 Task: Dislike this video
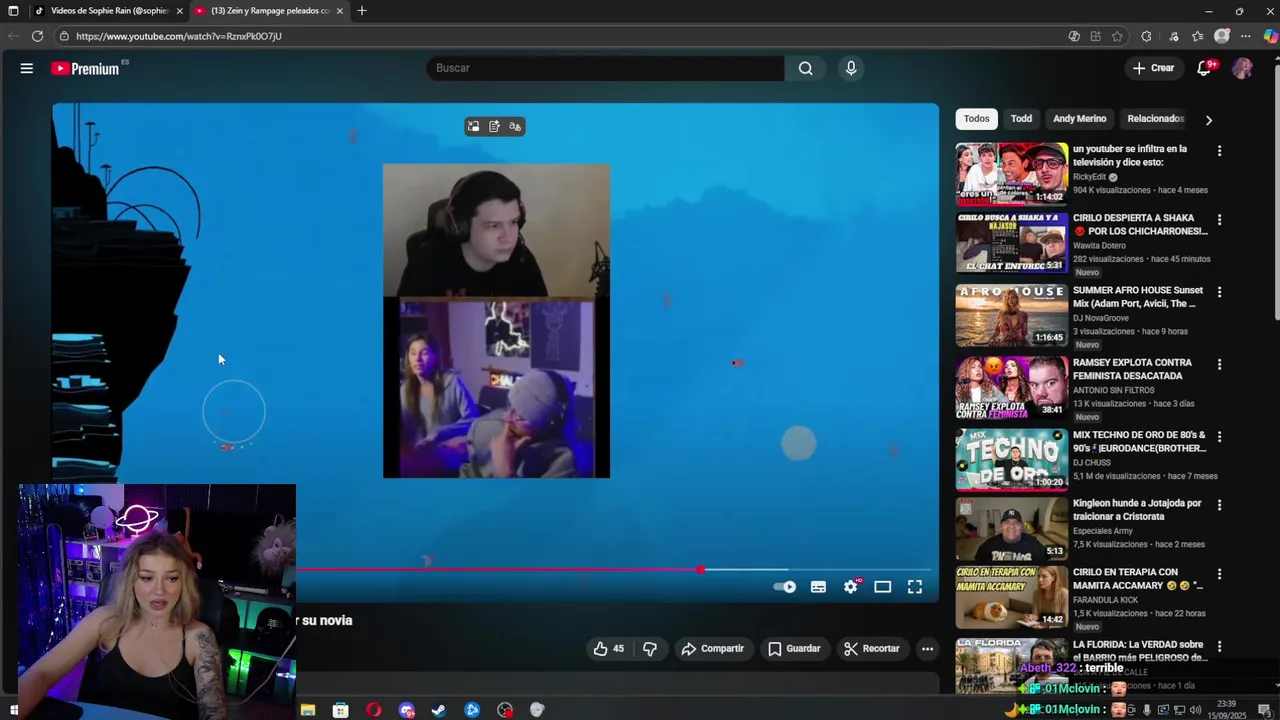(x=650, y=648)
